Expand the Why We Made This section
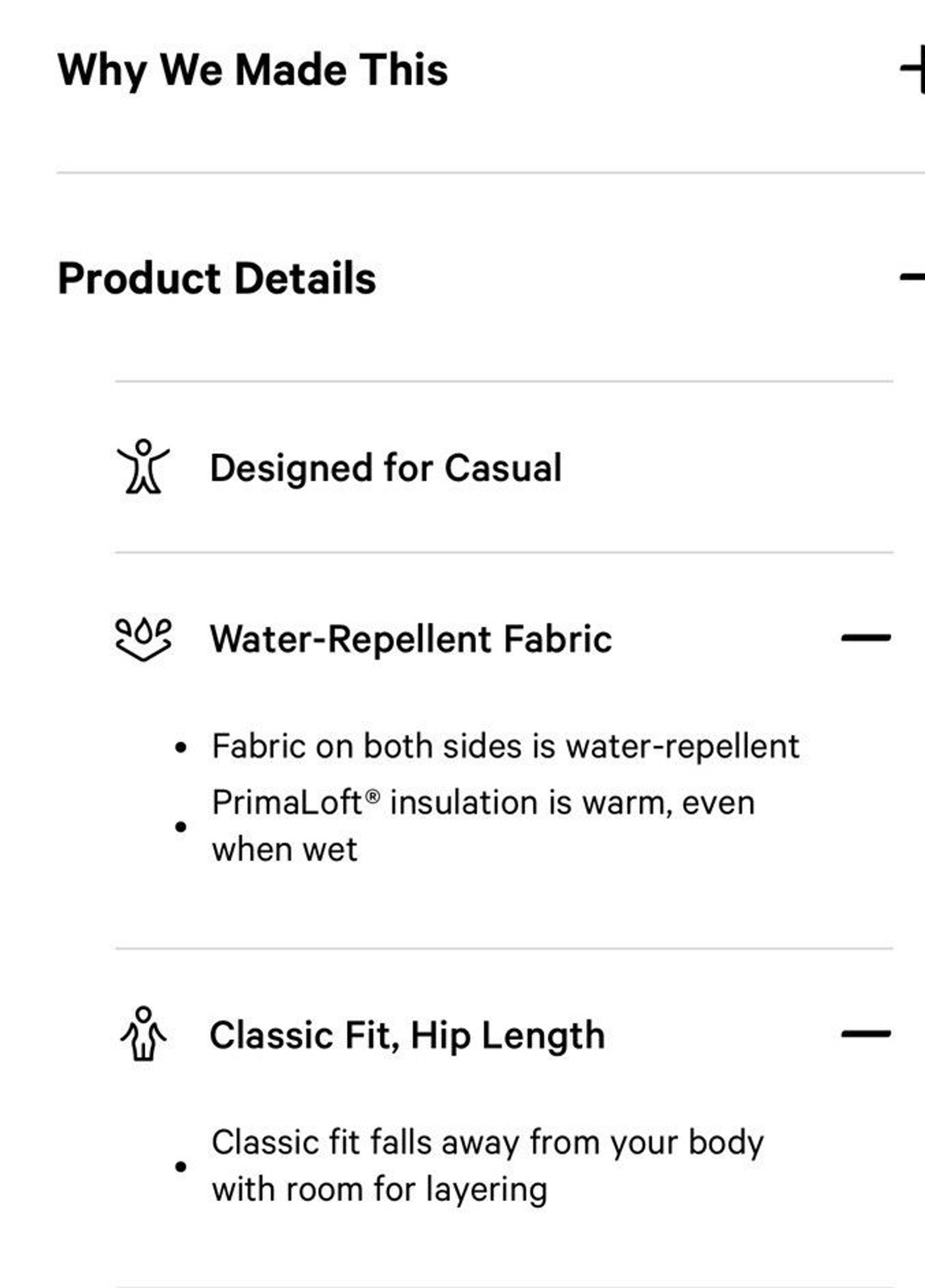The image size is (925, 1288). coord(913,70)
